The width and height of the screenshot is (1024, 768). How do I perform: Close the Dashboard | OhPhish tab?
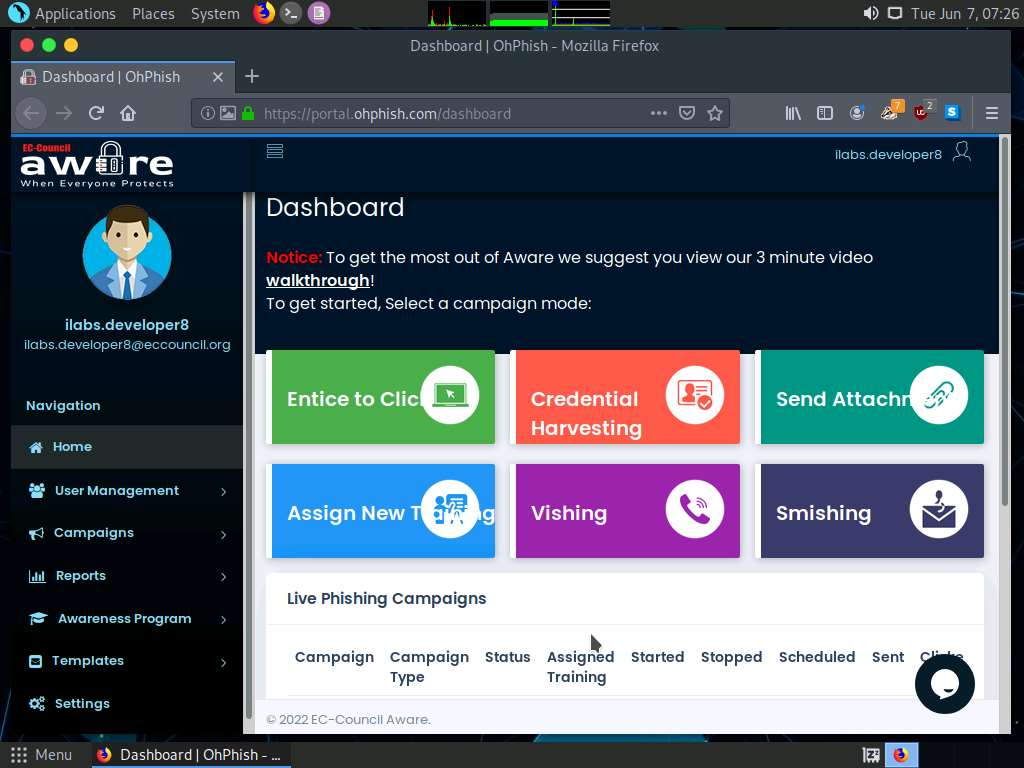218,77
